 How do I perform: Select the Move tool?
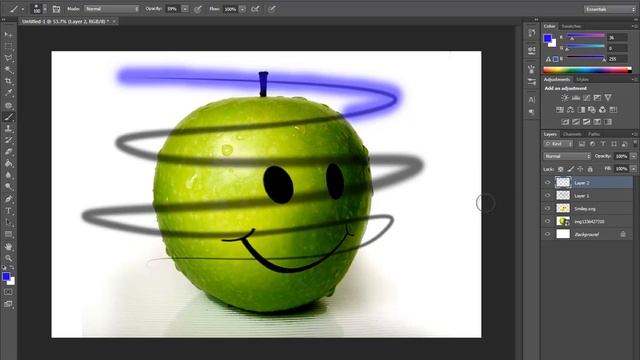pos(8,35)
